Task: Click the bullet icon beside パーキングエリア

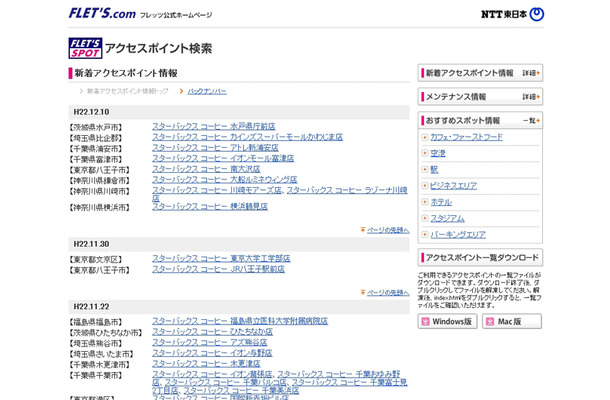Action: point(425,234)
